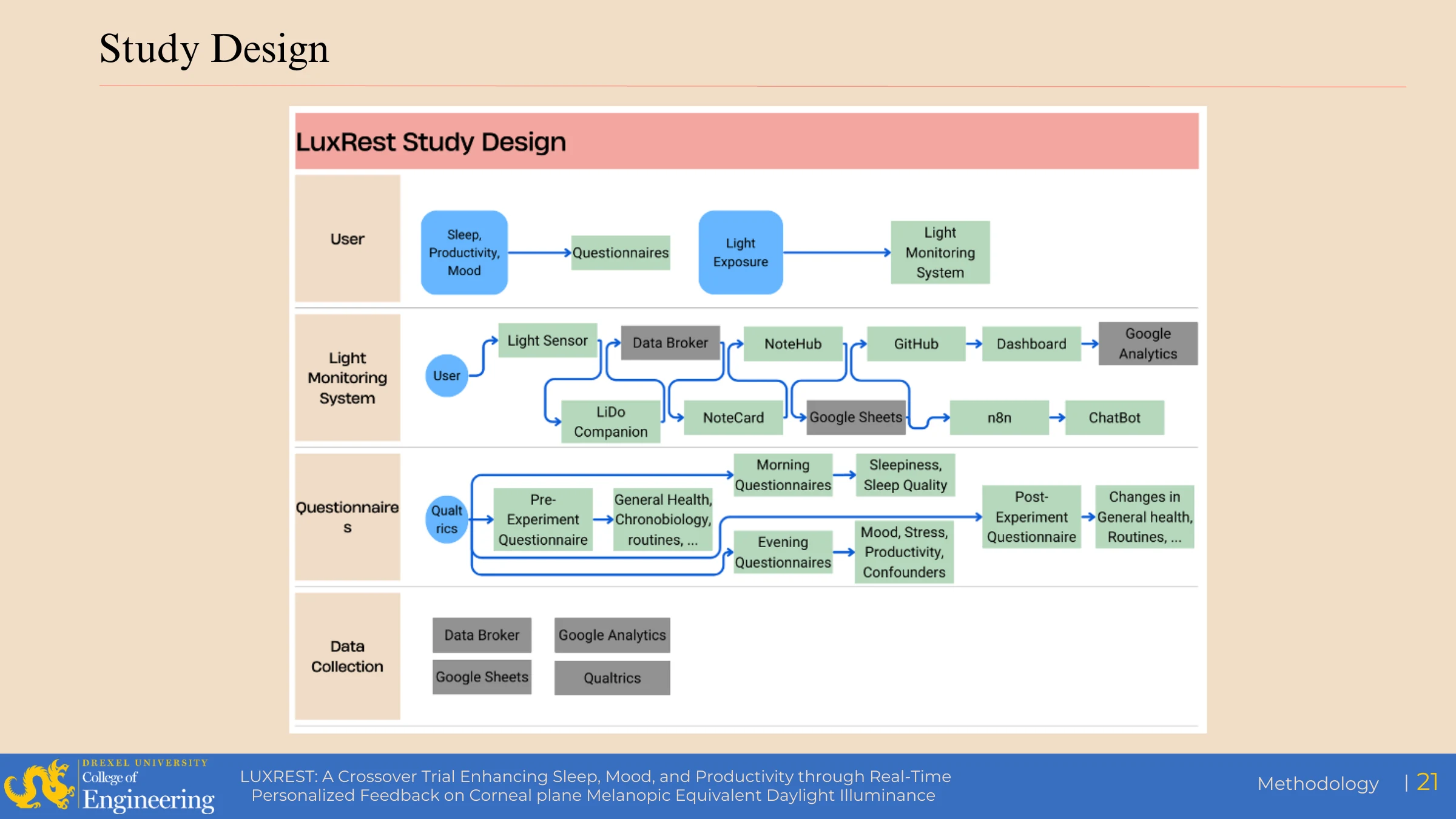Click the 'Qualtrics' blue circle
1456x819 pixels.
(447, 520)
